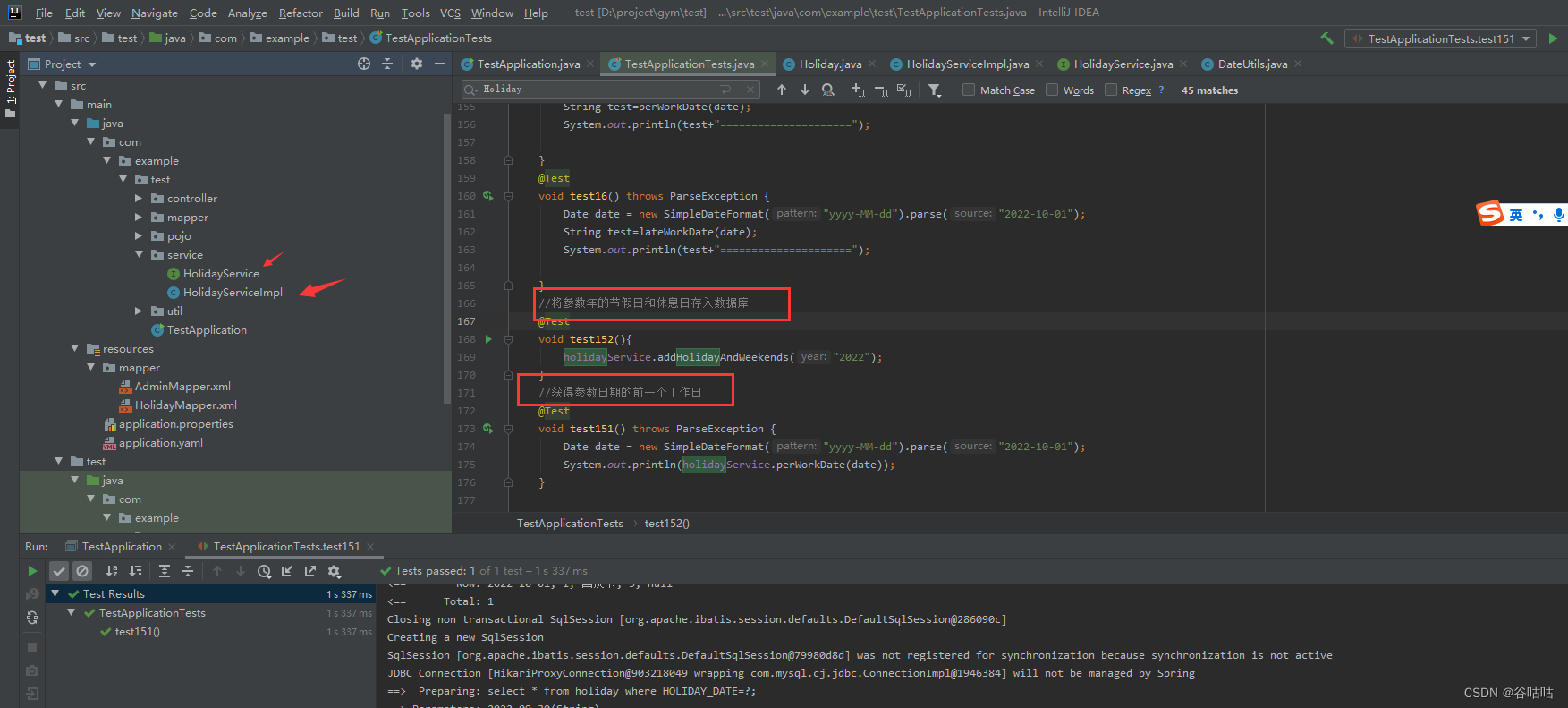Toggle auto-test icon in Run sidebar
1568x708 pixels.
coord(32,618)
